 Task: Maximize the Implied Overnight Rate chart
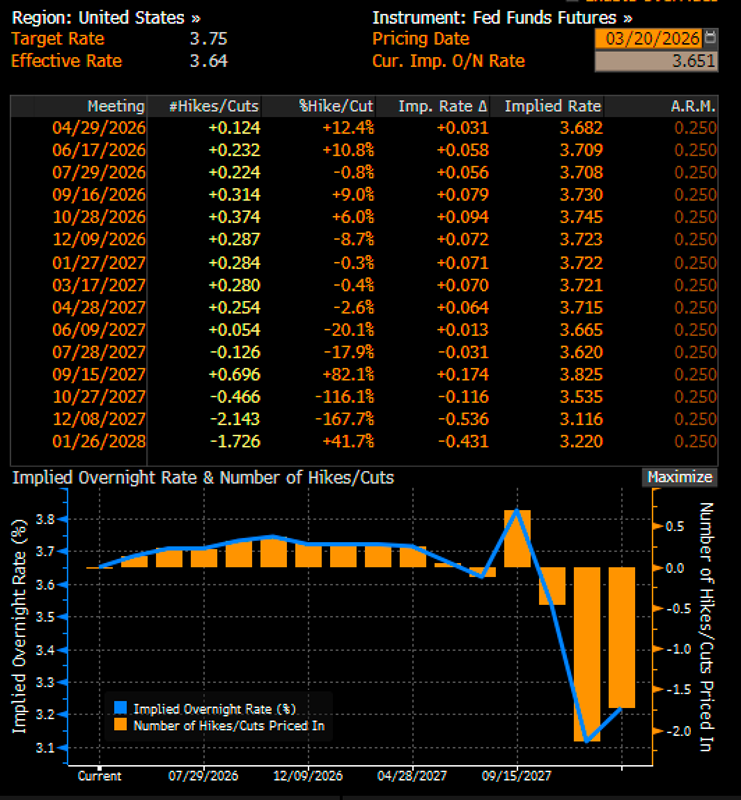680,478
